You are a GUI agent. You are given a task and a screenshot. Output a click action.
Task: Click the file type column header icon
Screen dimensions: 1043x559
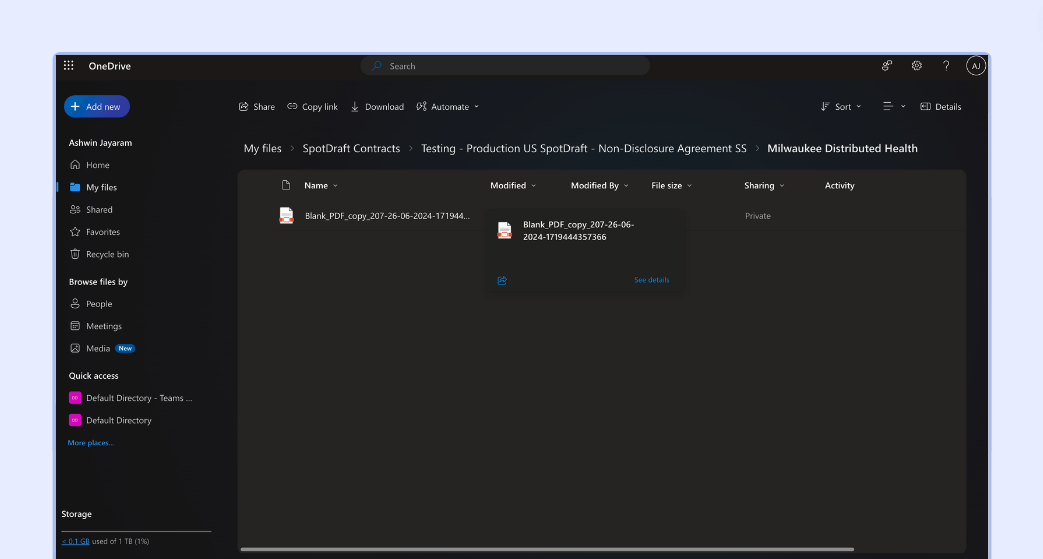point(286,185)
